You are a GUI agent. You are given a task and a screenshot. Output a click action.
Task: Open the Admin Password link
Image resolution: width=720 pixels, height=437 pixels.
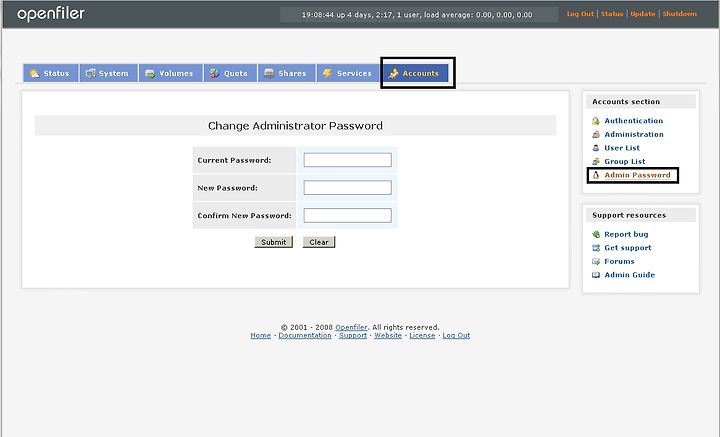coord(637,175)
